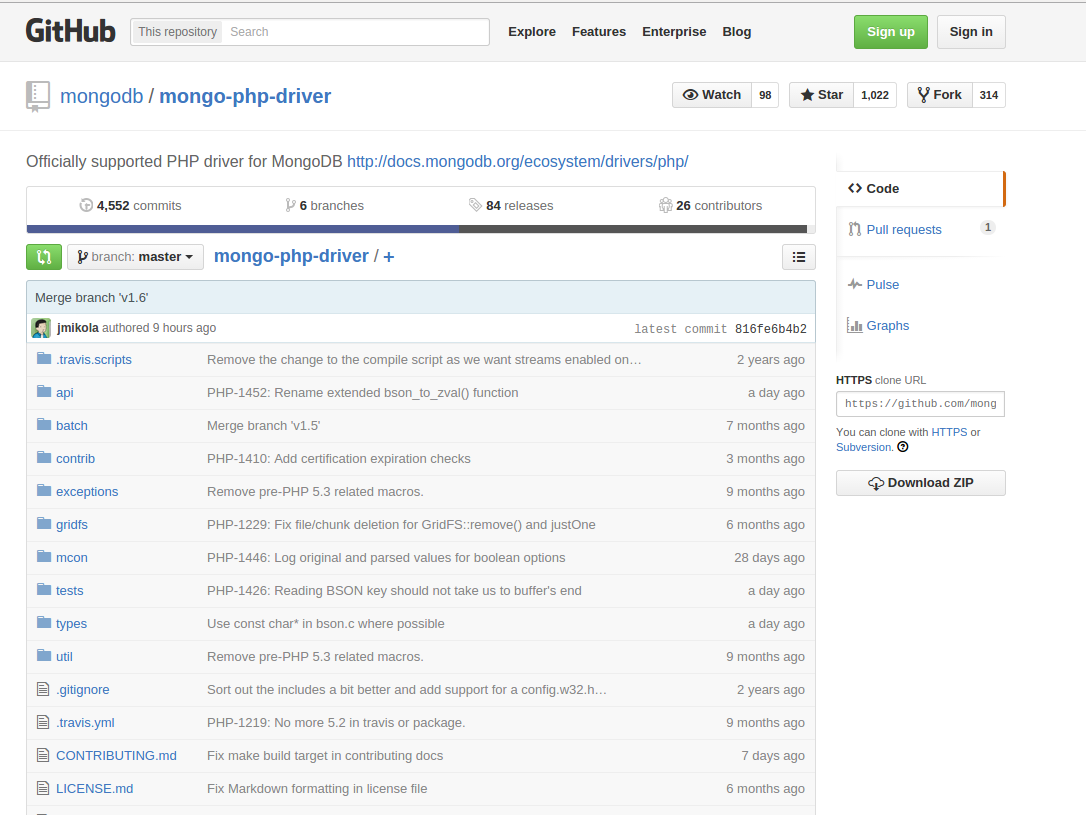Click the file icon beside .travis.yml
1086x815 pixels.
point(43,722)
